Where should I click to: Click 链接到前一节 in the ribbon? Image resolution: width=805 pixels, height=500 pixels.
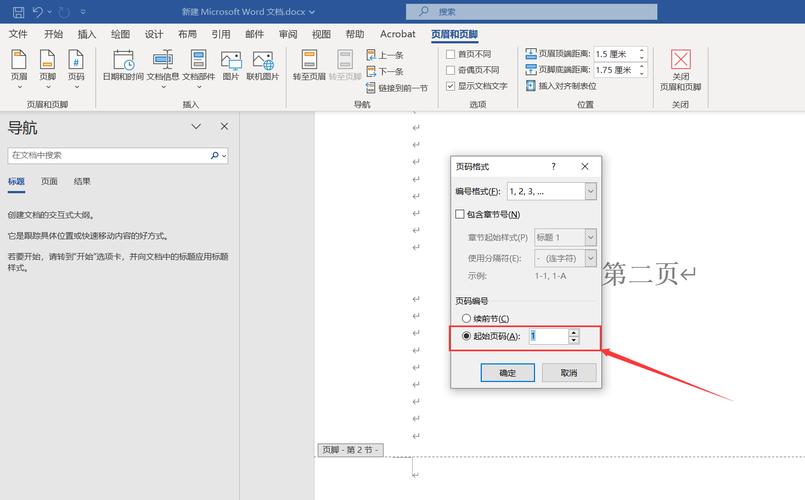pyautogui.click(x=397, y=88)
